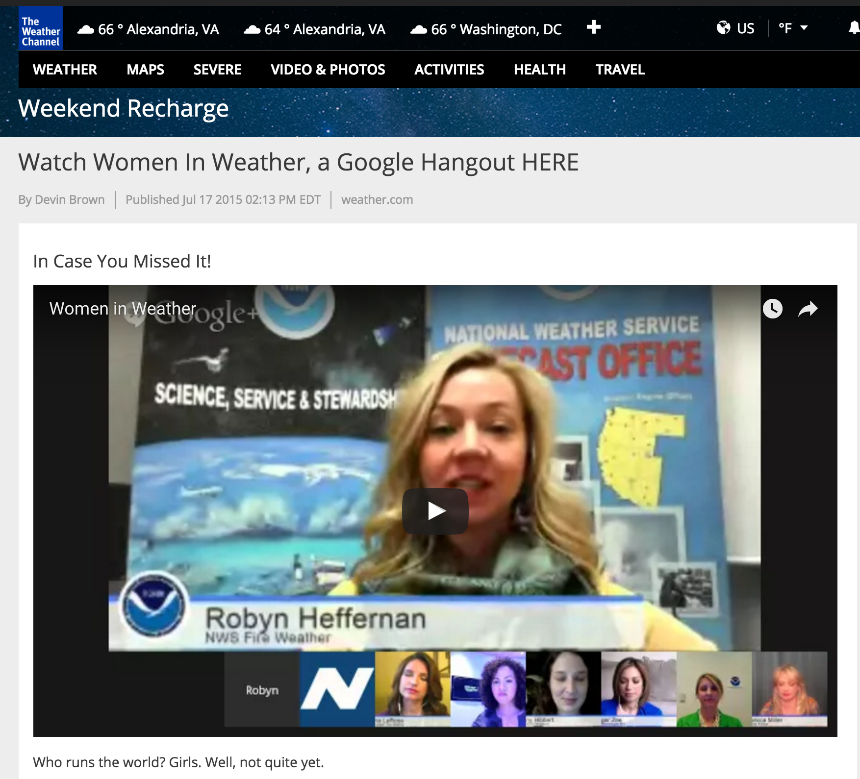Click the author name Devin Brown

pos(70,200)
